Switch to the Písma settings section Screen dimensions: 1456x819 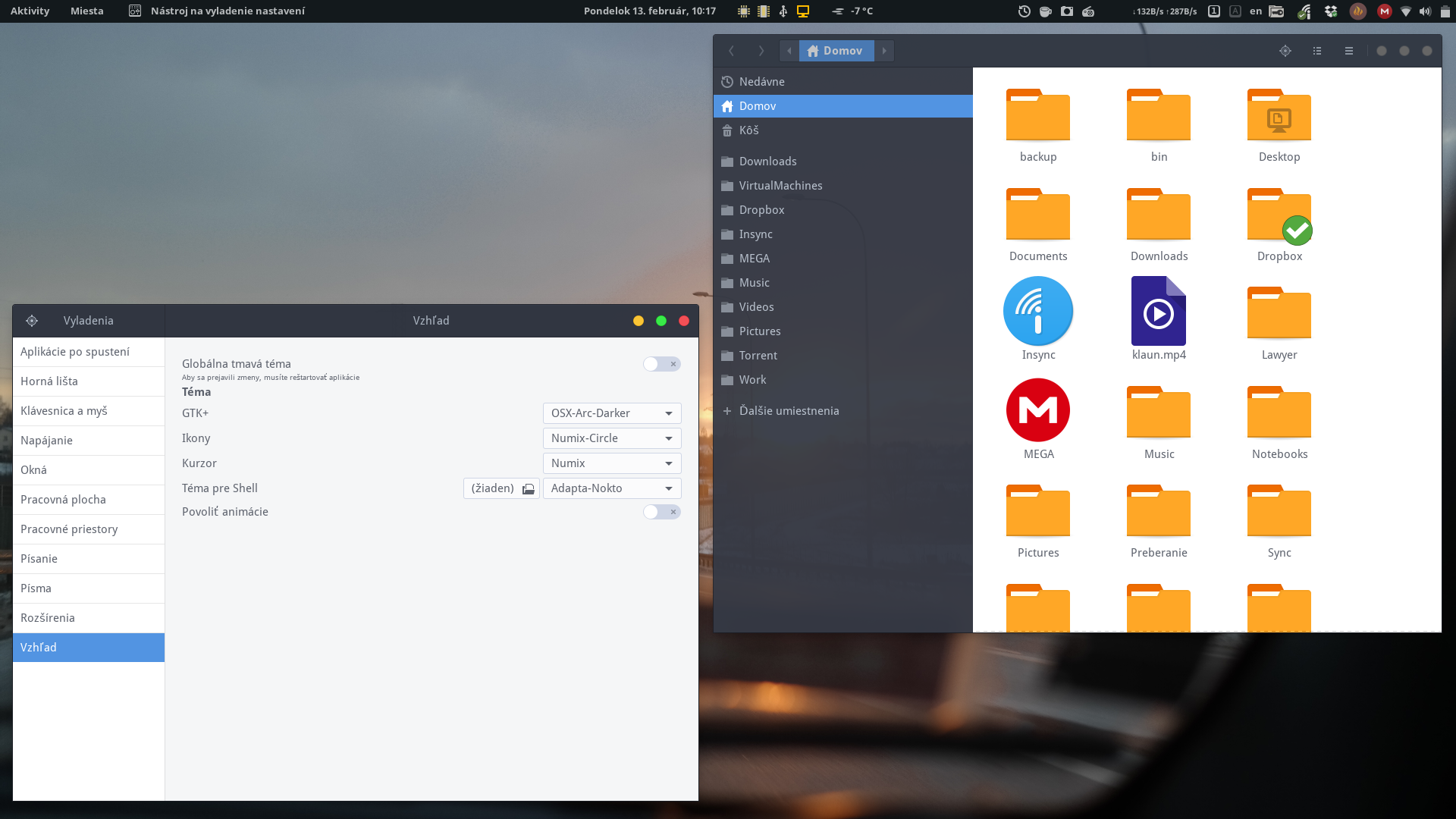[x=88, y=588]
